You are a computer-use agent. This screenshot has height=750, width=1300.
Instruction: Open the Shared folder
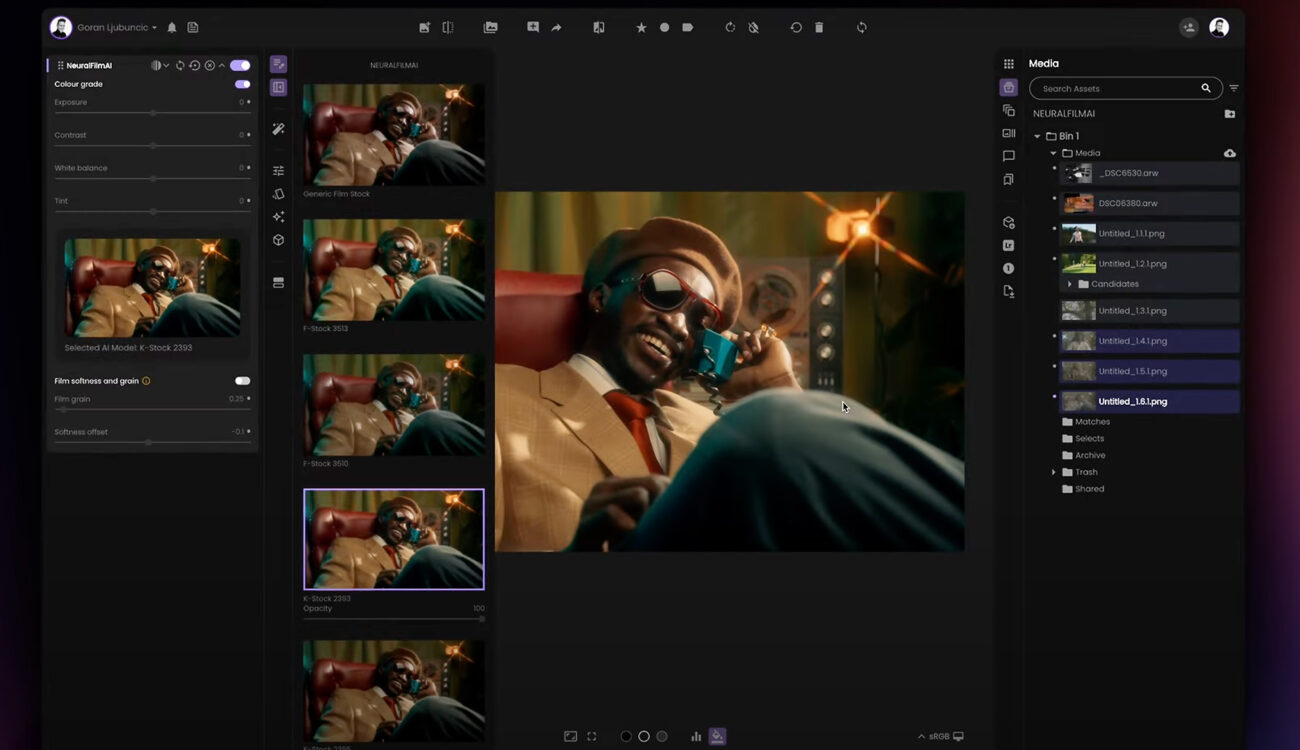(x=1083, y=489)
